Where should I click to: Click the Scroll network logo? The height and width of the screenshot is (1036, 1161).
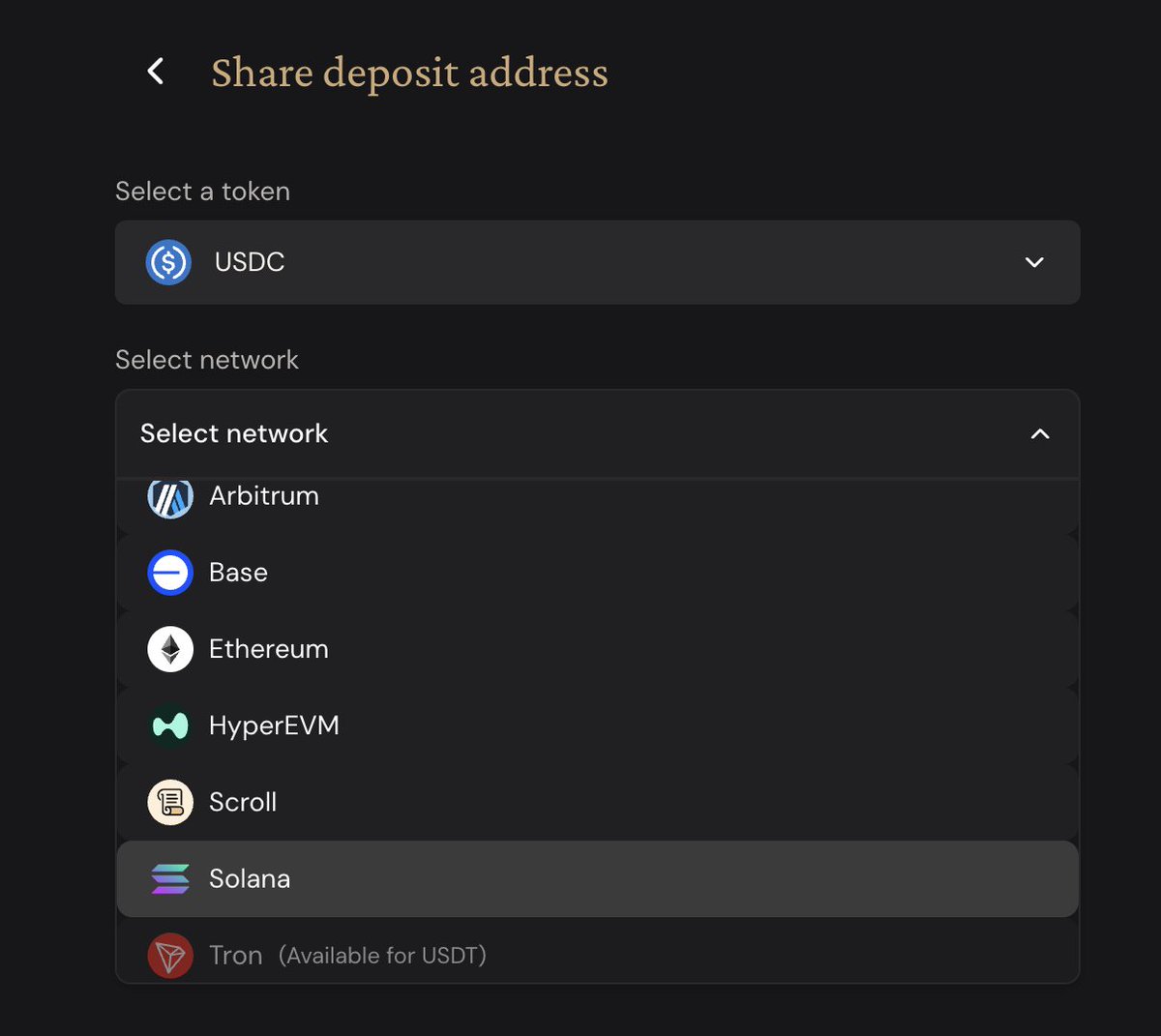[170, 802]
